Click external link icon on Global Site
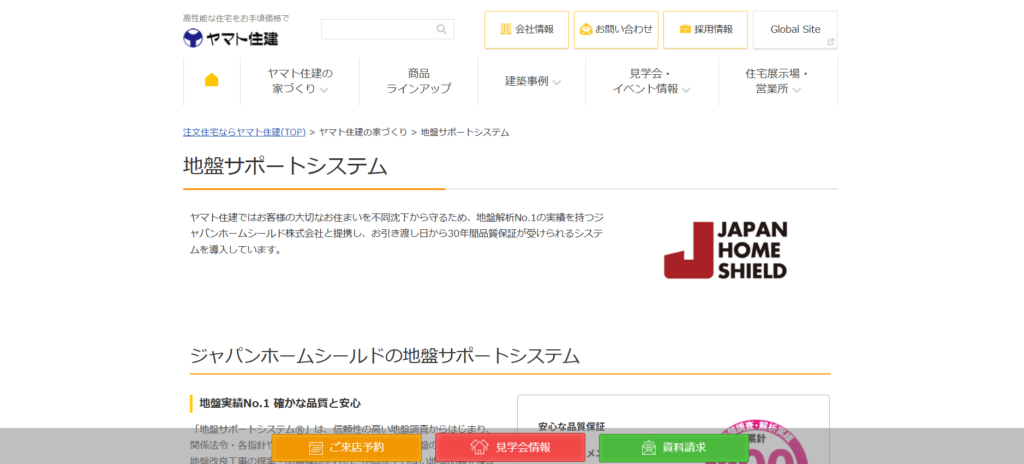 pyautogui.click(x=830, y=42)
